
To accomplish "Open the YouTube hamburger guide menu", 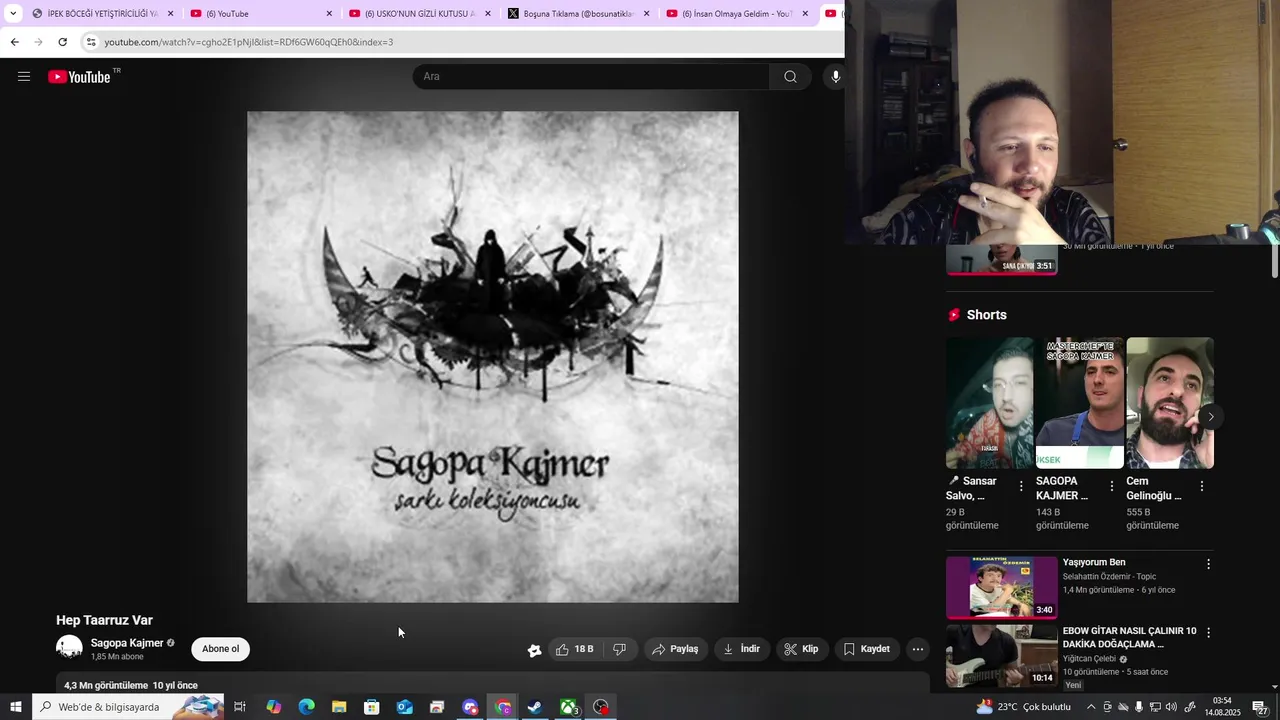I will pyautogui.click(x=24, y=77).
